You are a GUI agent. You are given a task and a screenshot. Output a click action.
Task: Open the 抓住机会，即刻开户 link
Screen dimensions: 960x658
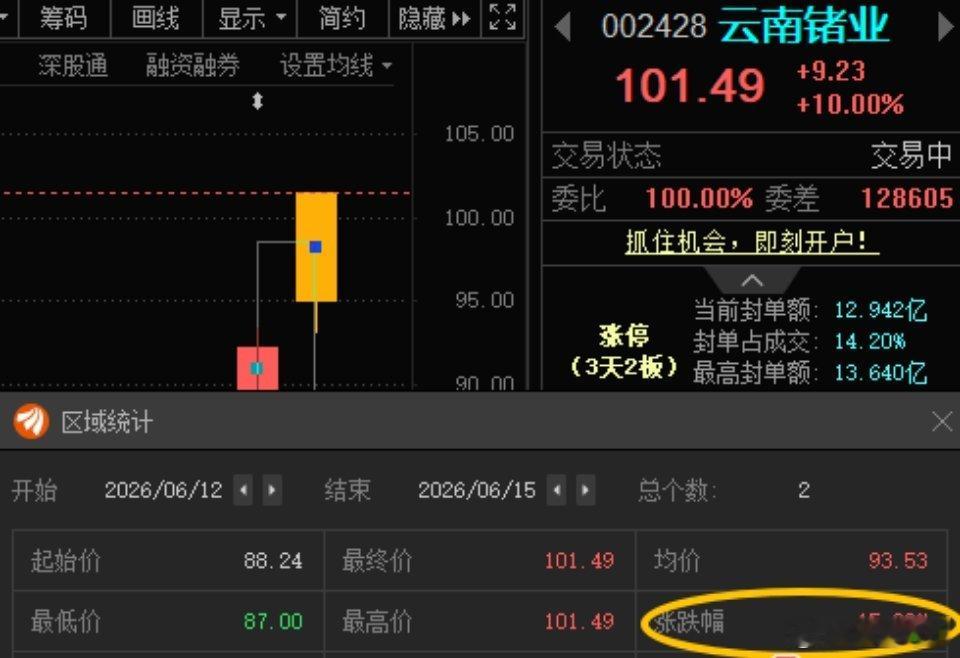pos(752,242)
